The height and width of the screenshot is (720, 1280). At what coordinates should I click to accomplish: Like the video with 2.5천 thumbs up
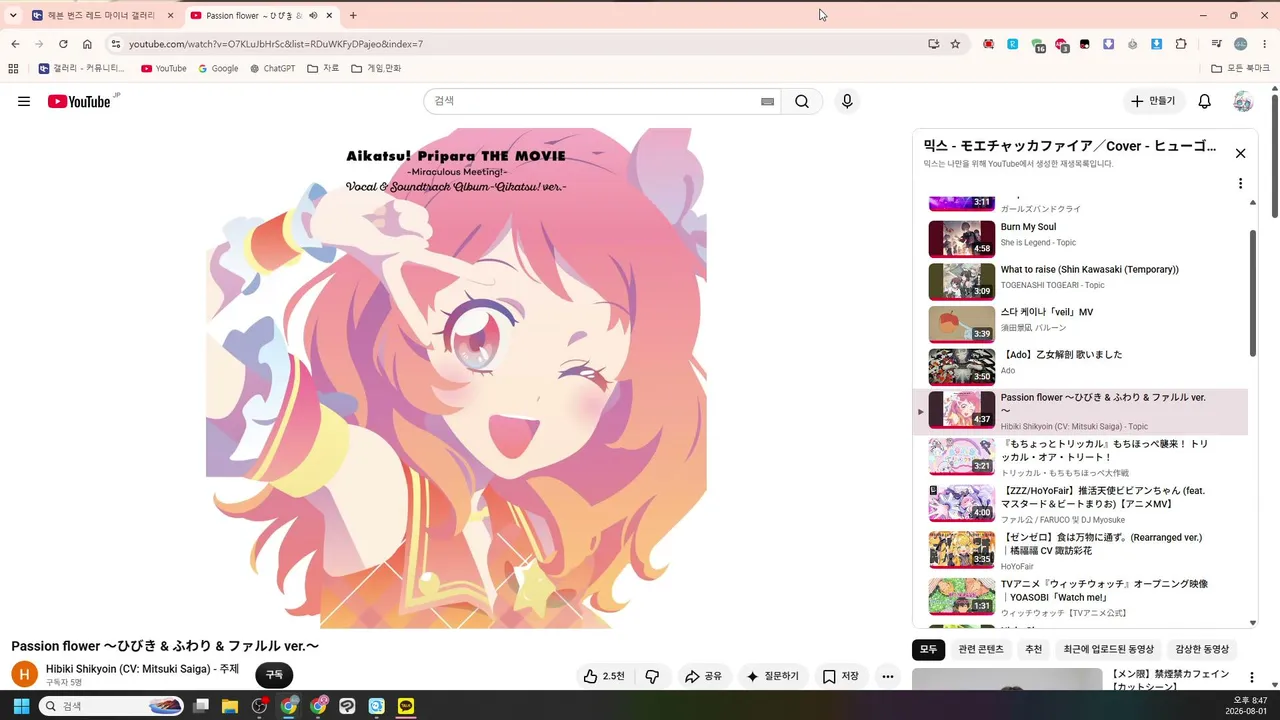point(604,677)
